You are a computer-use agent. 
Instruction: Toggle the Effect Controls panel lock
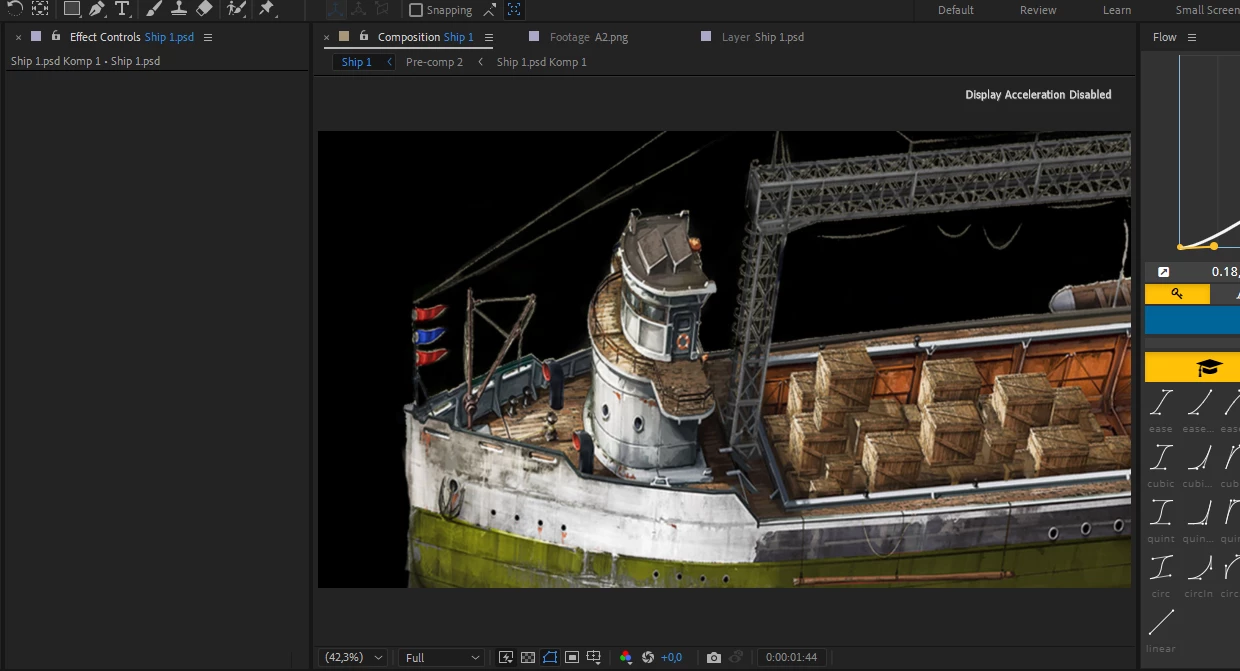point(54,37)
